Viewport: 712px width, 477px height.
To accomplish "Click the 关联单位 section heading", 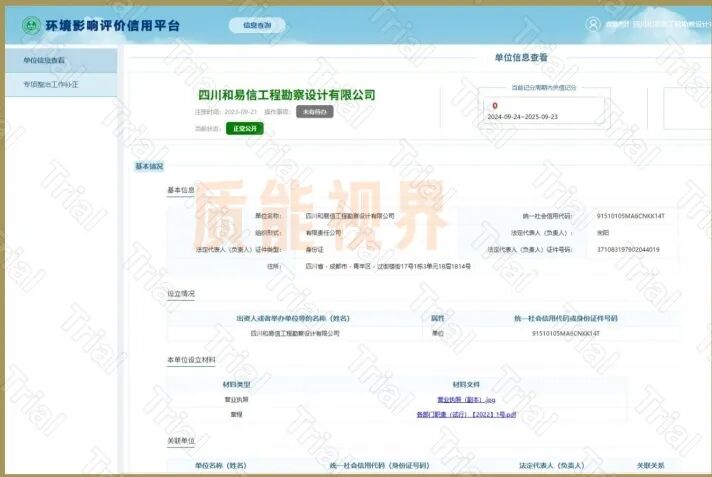I will click(x=181, y=441).
